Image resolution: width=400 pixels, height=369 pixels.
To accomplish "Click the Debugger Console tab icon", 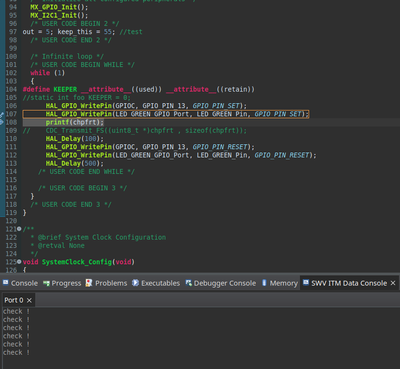I will [x=189, y=283].
